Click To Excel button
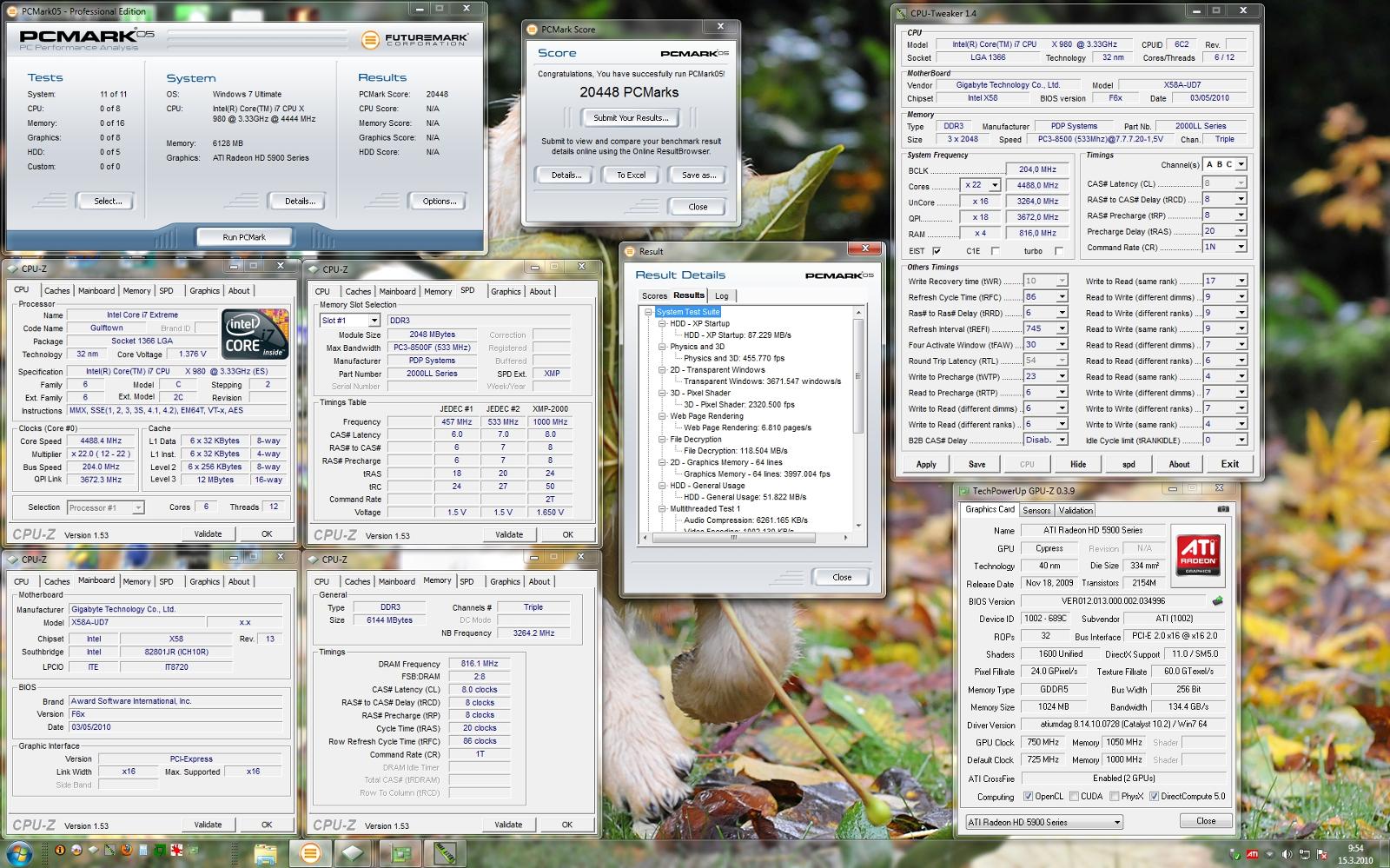Image resolution: width=1390 pixels, height=868 pixels. [632, 176]
